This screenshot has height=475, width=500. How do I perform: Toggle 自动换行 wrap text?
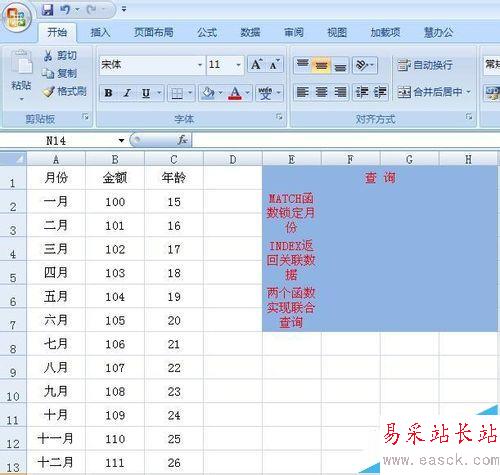(x=425, y=65)
